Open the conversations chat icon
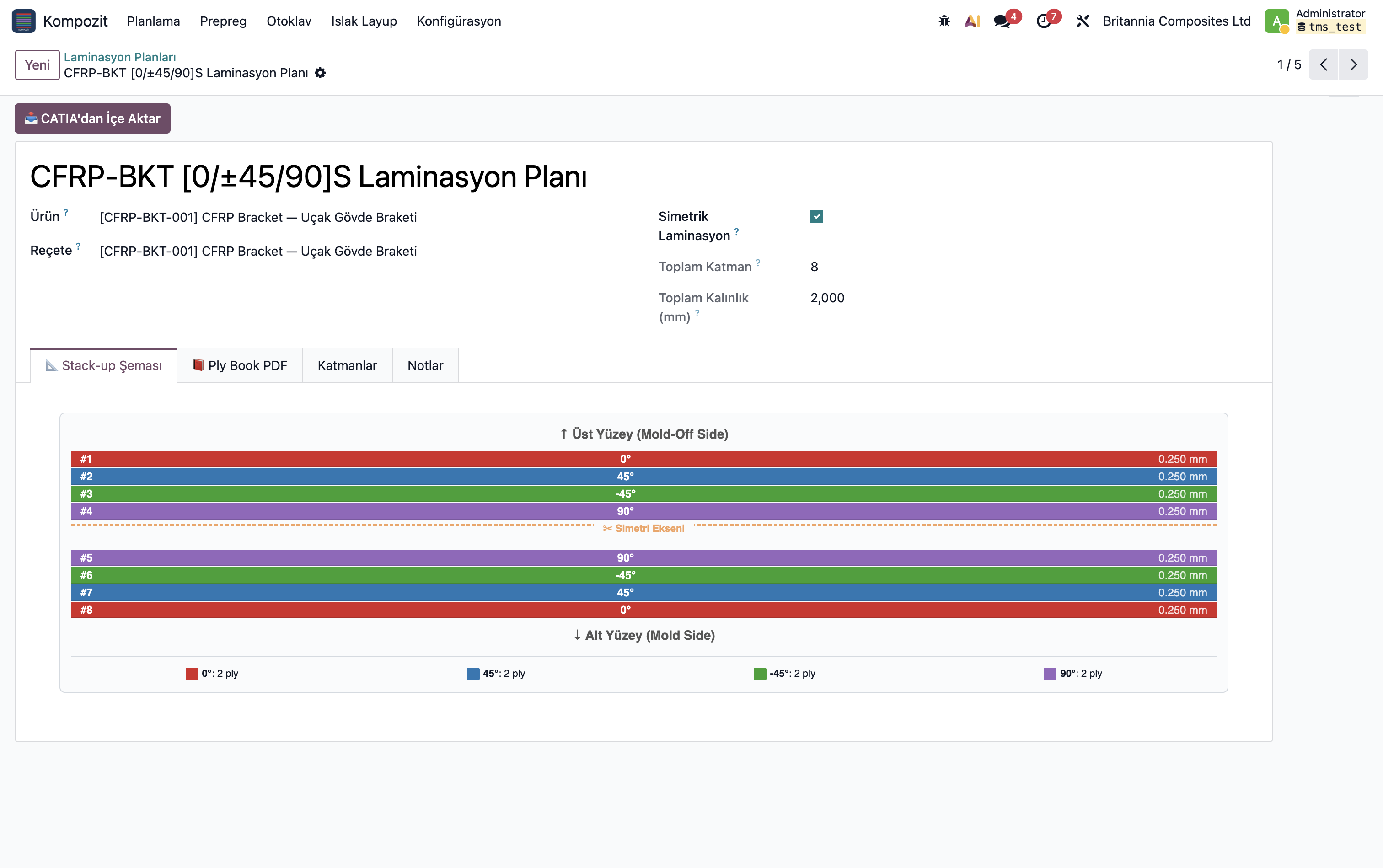The width and height of the screenshot is (1383, 868). pyautogui.click(x=1002, y=21)
